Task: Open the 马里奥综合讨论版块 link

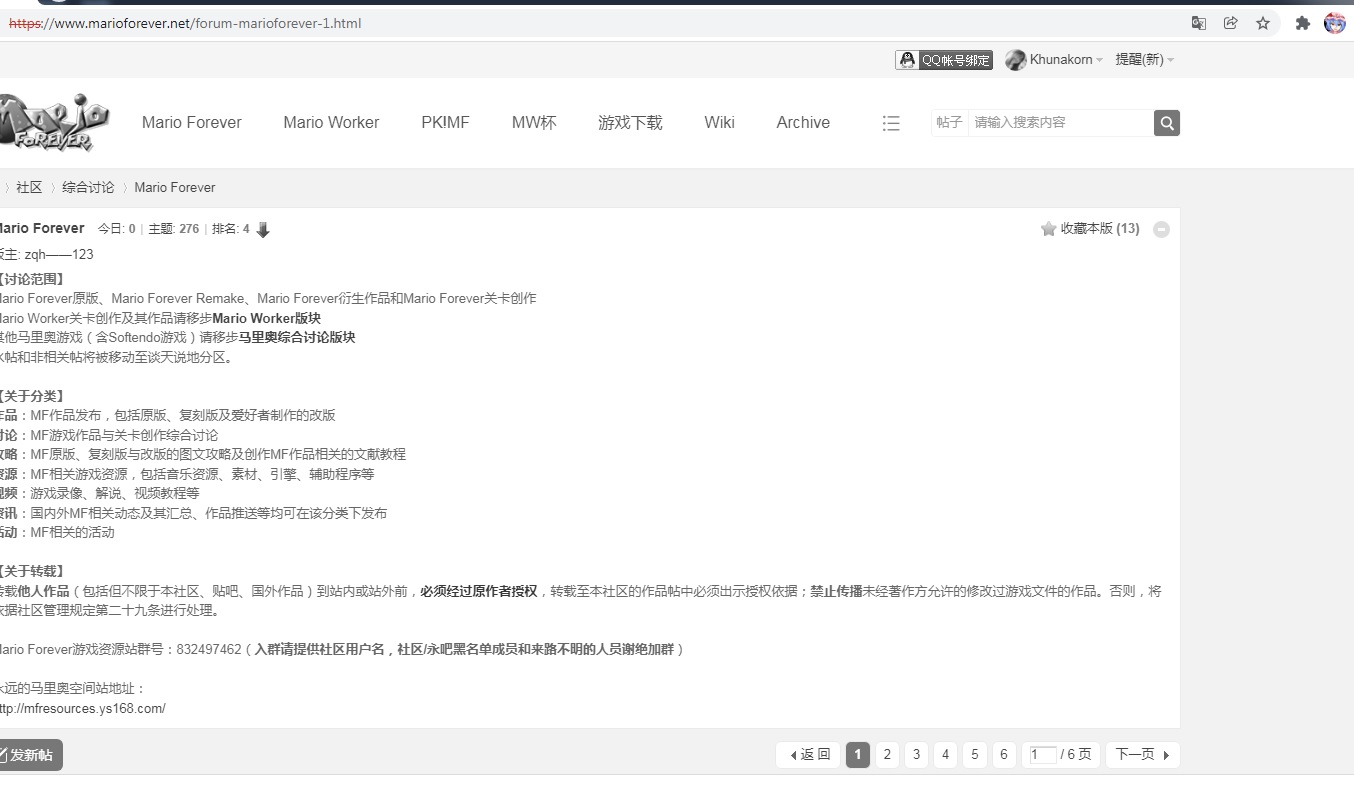Action: pyautogui.click(x=296, y=337)
